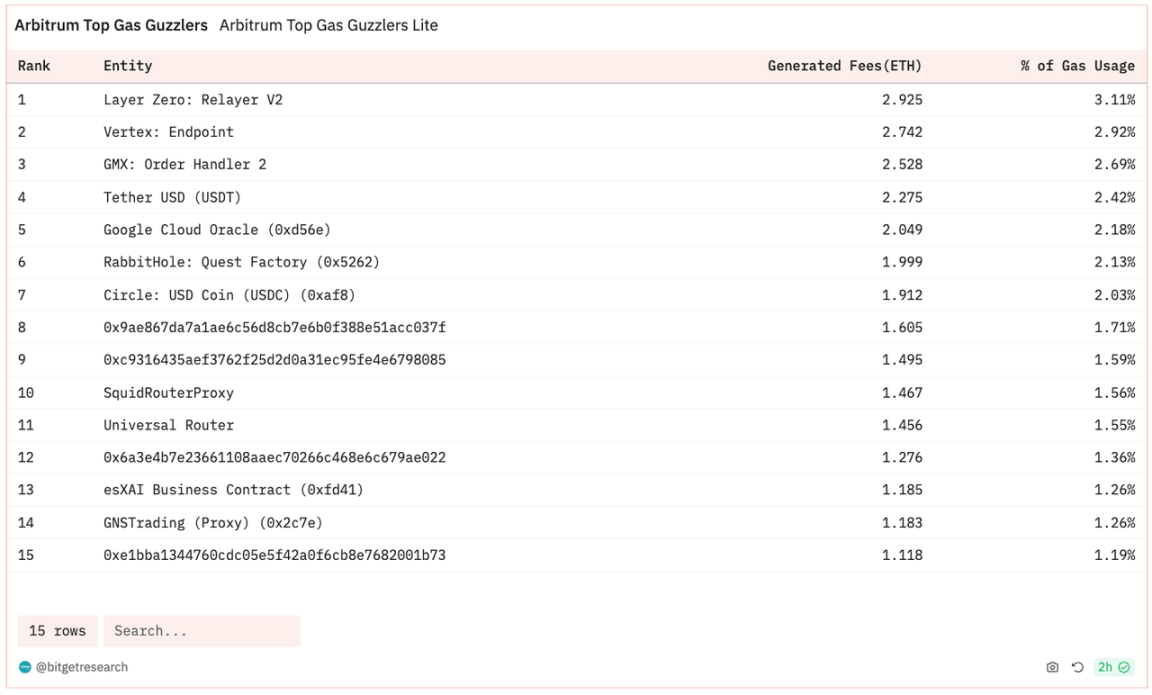The width and height of the screenshot is (1152, 695).
Task: Open the @bitgetresearch profile link
Action: coord(82,667)
